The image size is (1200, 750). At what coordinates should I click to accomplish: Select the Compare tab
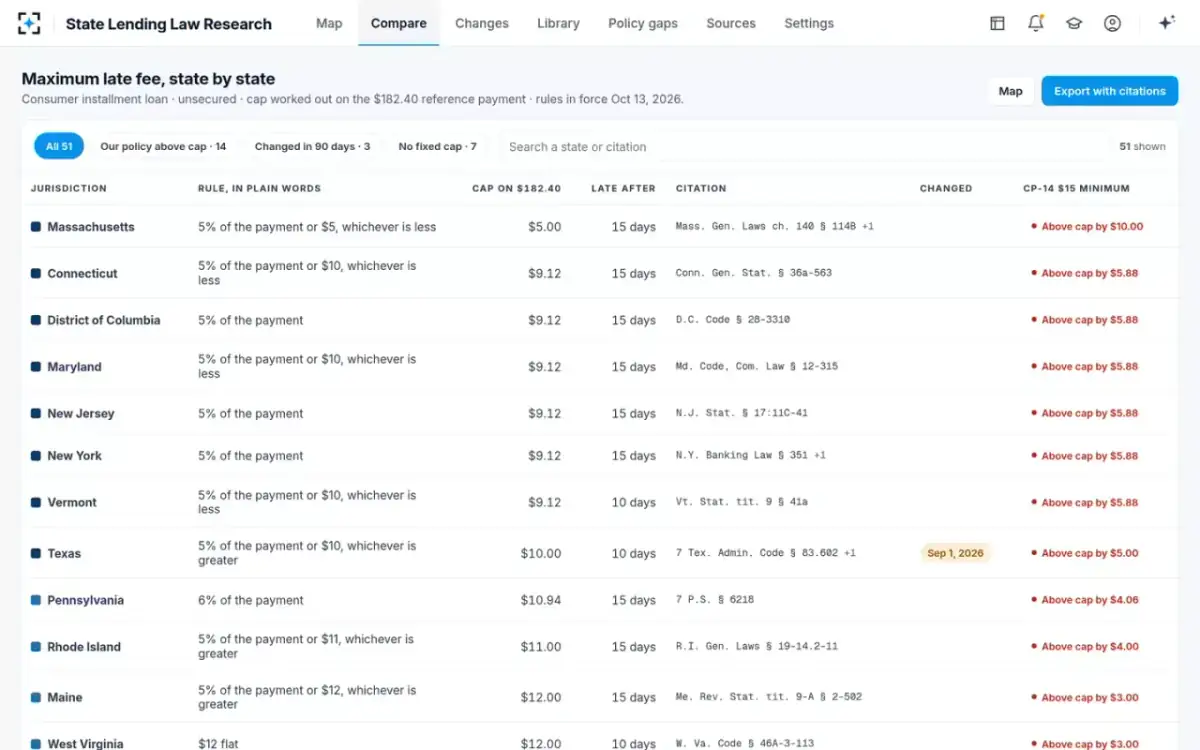(x=398, y=23)
